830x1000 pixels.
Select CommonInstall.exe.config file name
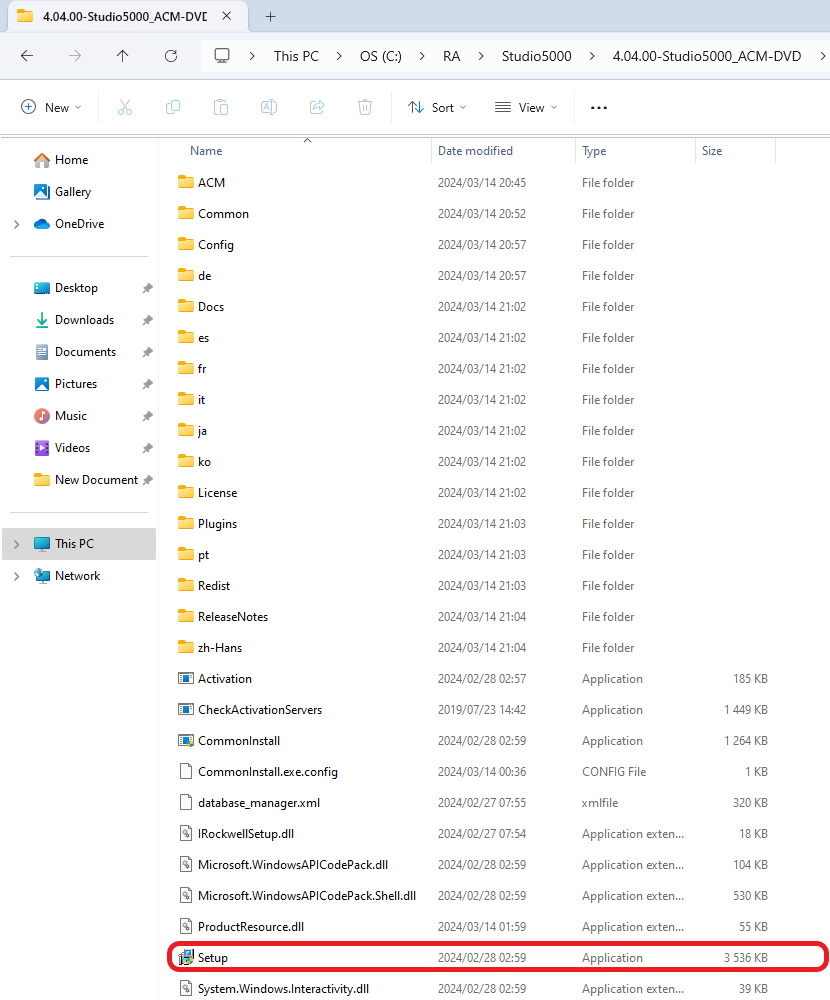(x=268, y=772)
